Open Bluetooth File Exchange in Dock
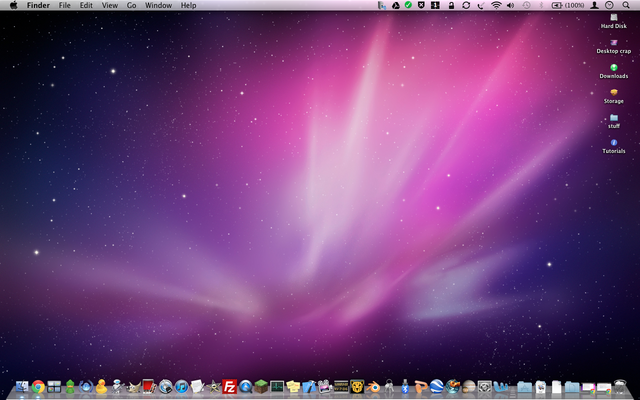 click(405, 386)
